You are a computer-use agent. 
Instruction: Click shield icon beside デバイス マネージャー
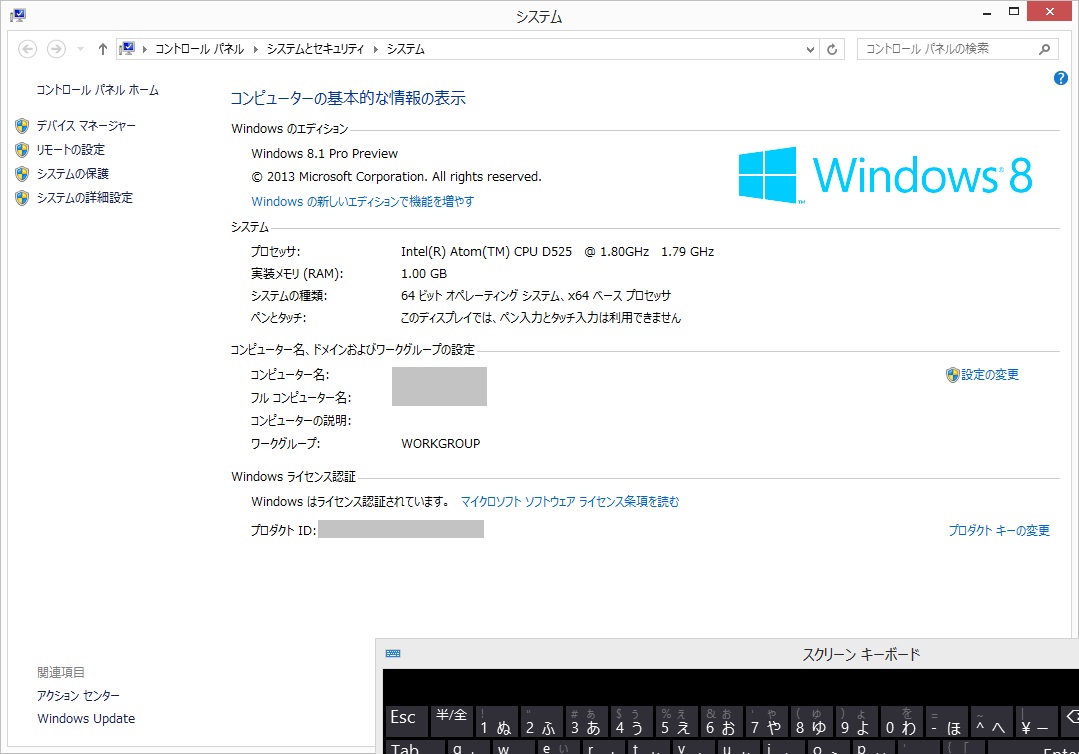coord(22,126)
